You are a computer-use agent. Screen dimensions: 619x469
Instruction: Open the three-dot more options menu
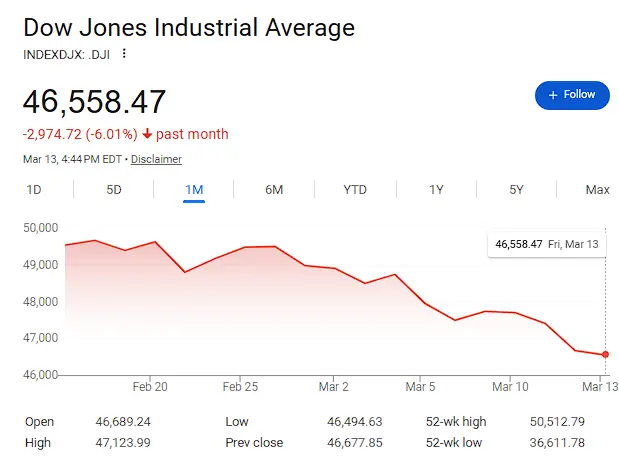pyautogui.click(x=124, y=53)
